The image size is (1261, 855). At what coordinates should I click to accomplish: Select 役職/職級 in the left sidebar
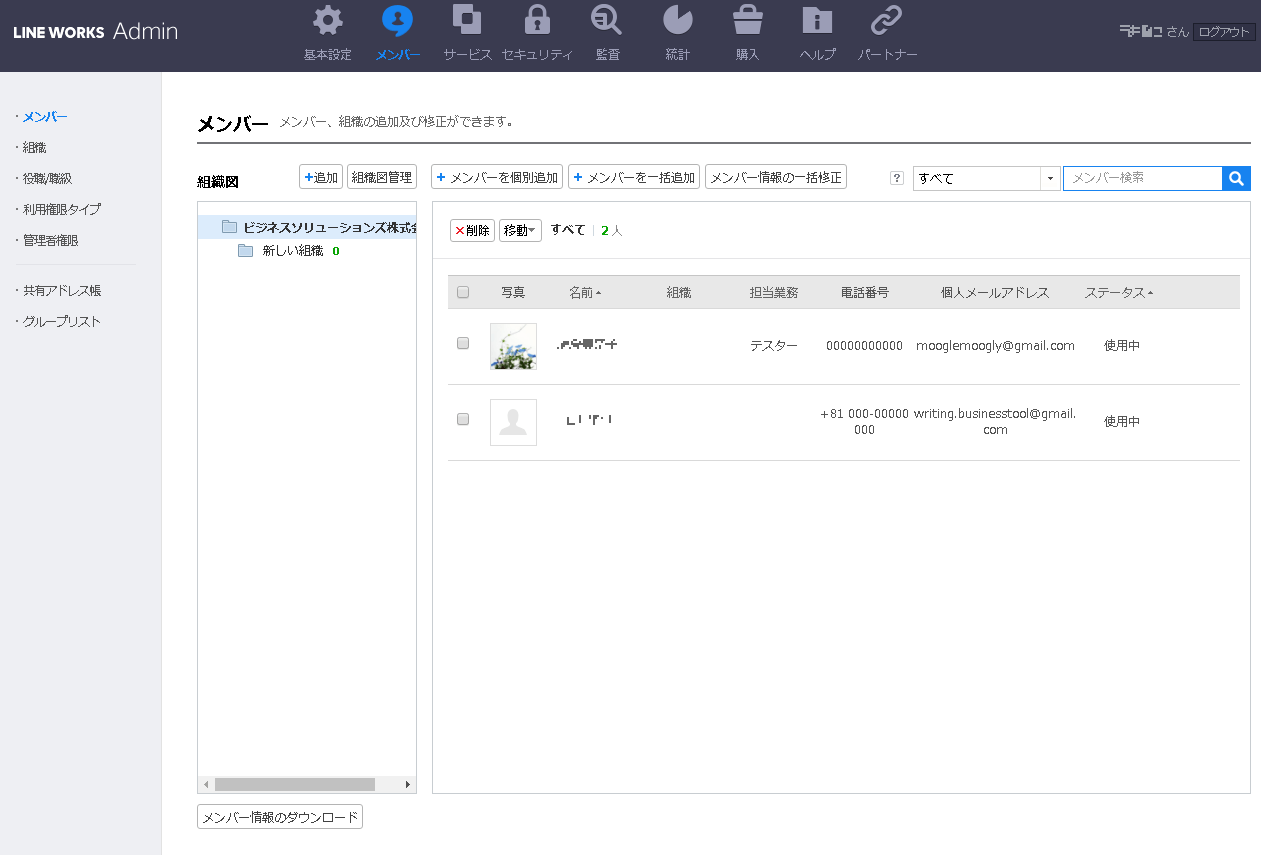(47, 179)
